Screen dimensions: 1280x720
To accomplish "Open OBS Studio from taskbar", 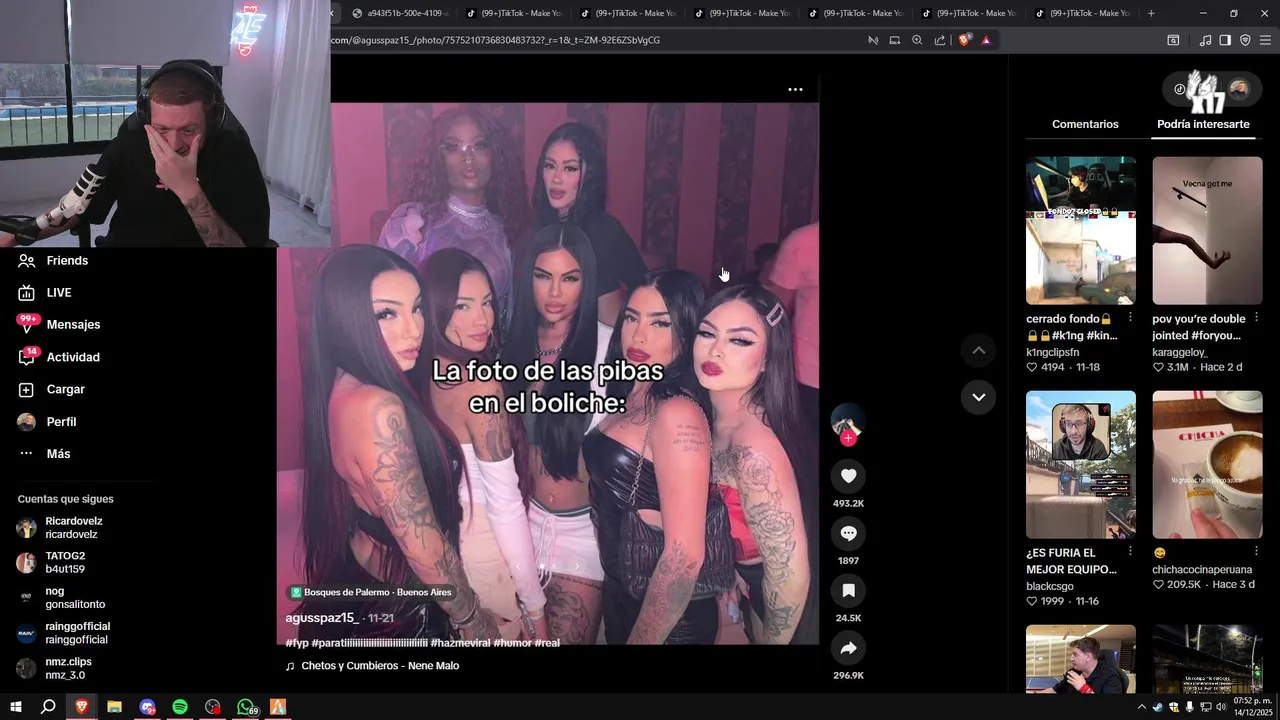I will tap(213, 707).
